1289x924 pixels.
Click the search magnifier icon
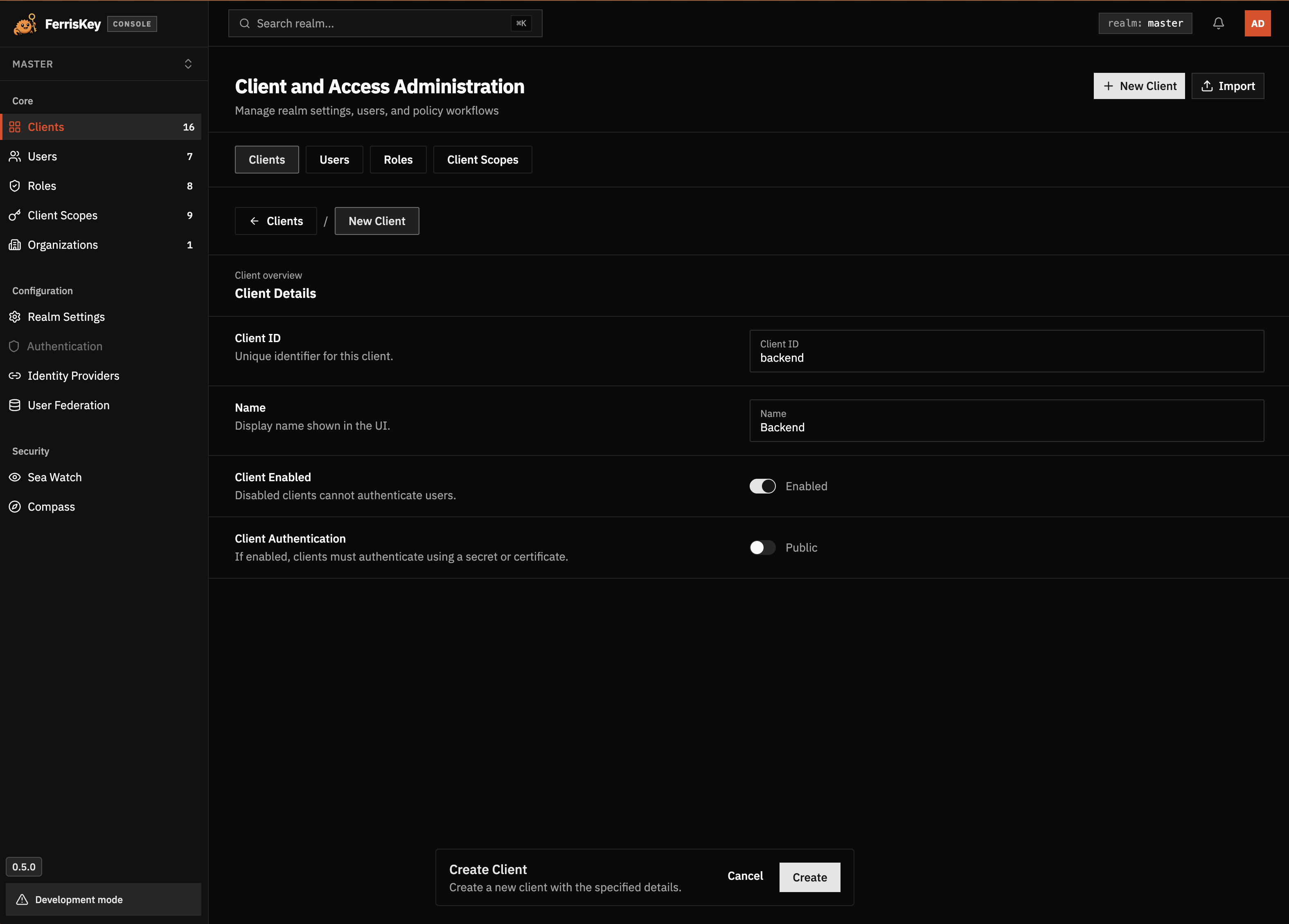click(244, 23)
